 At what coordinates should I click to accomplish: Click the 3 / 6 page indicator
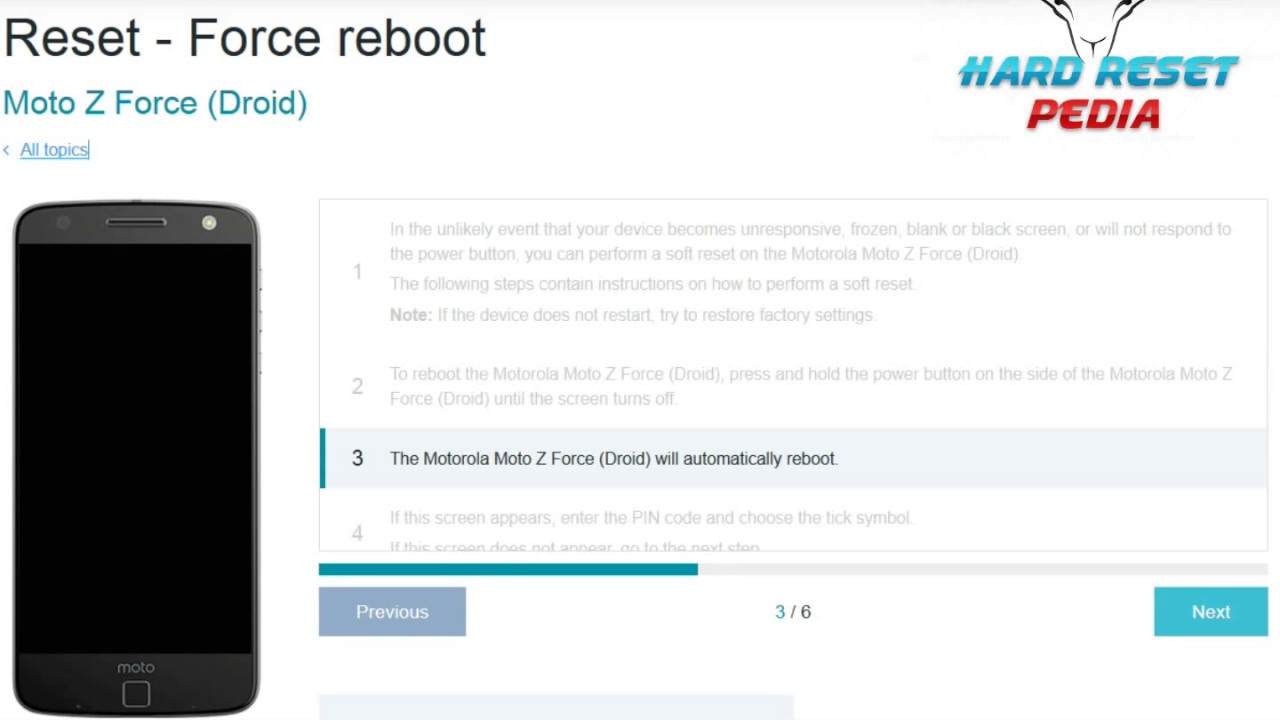point(793,612)
